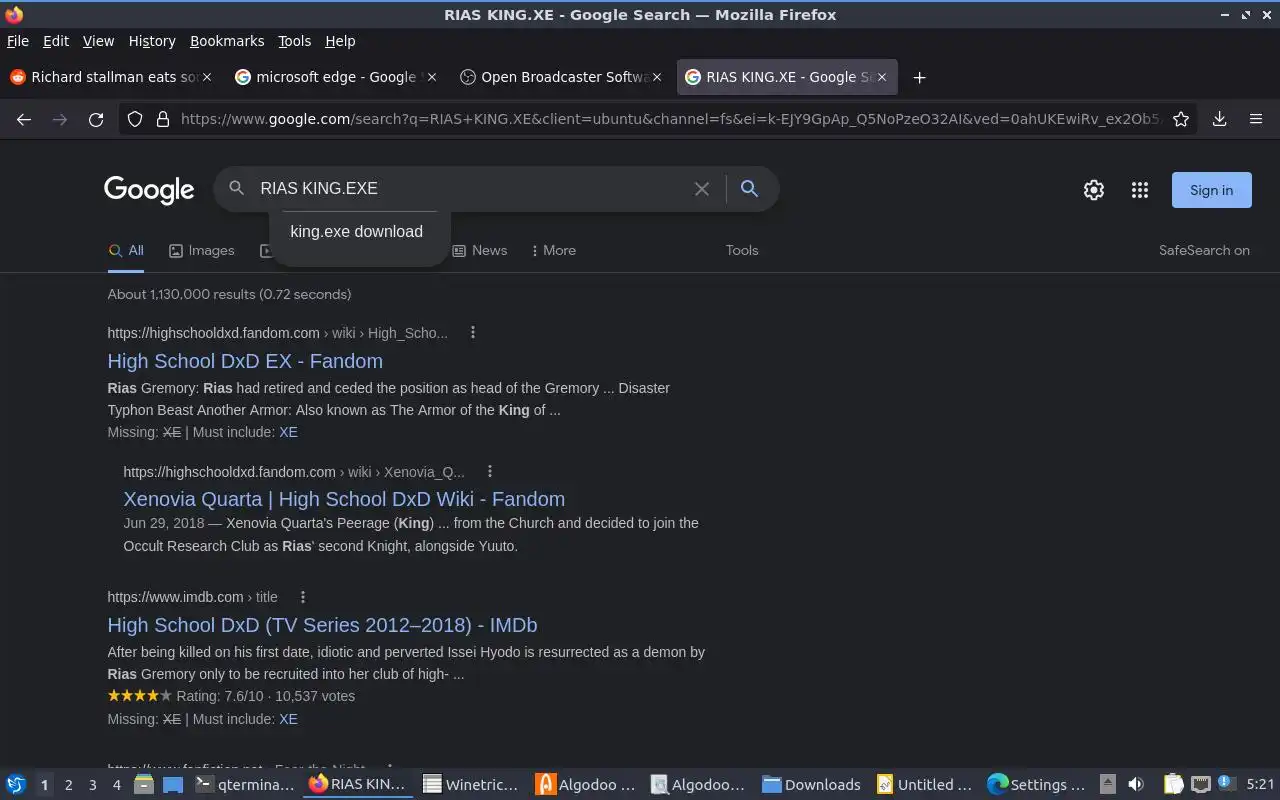Open the file manager taskbar icon
Screen dimensions: 1280x800
(x=143, y=785)
